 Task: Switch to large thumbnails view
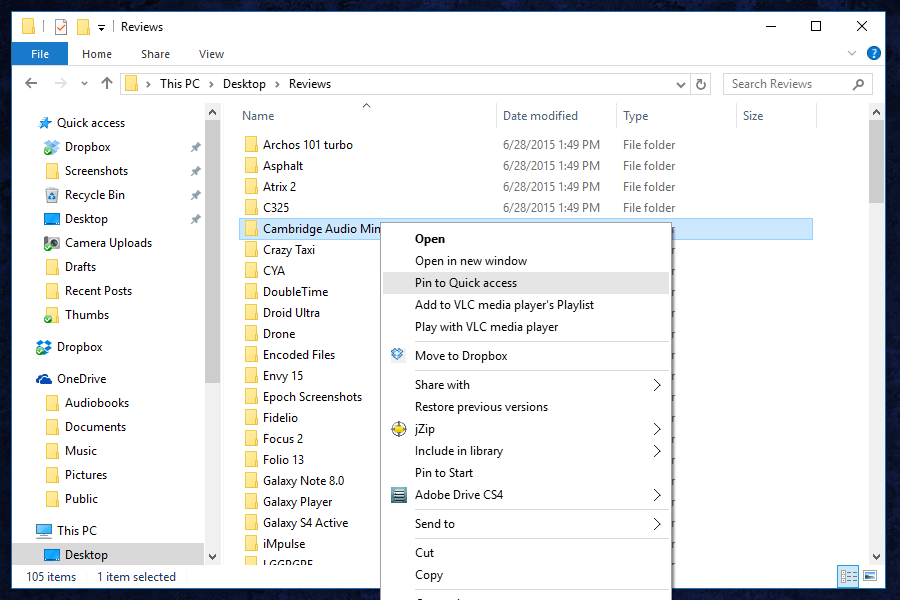click(x=871, y=576)
